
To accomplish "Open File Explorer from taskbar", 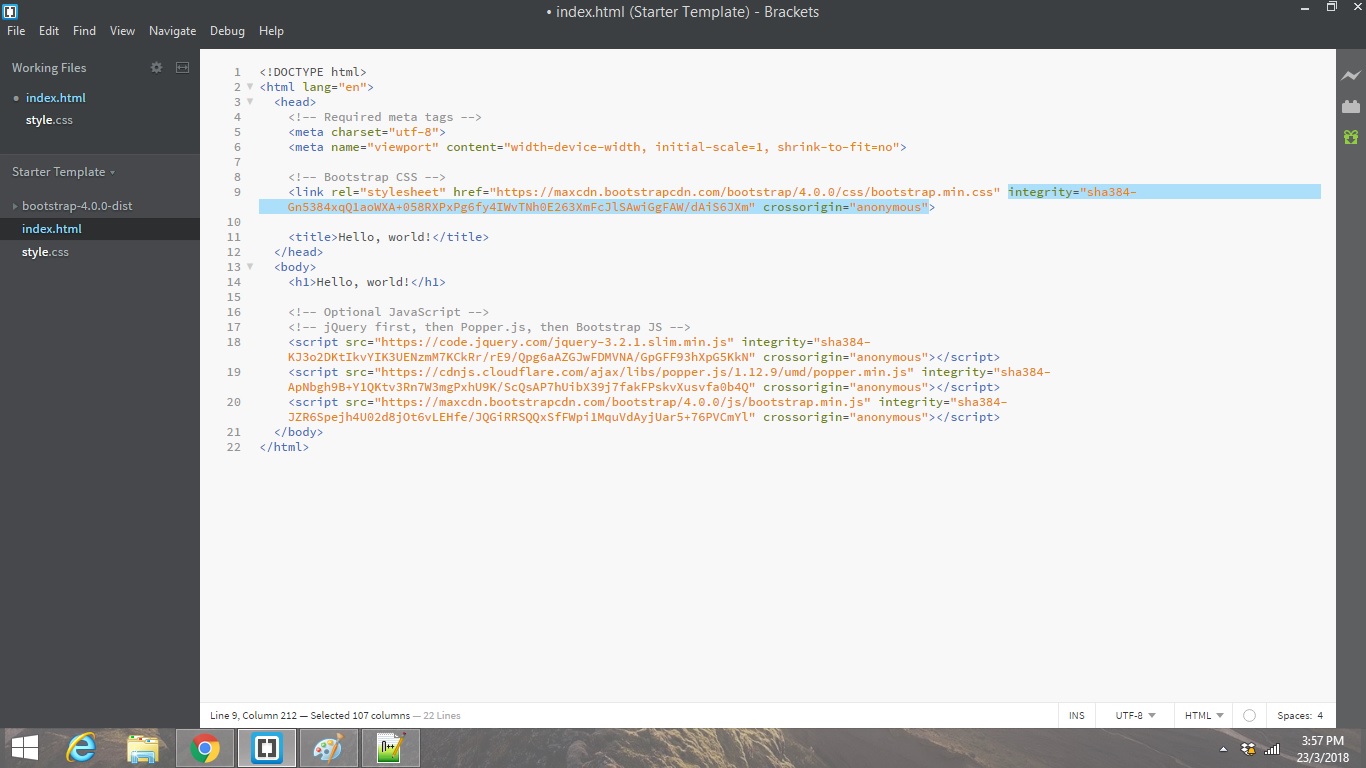I will [143, 748].
